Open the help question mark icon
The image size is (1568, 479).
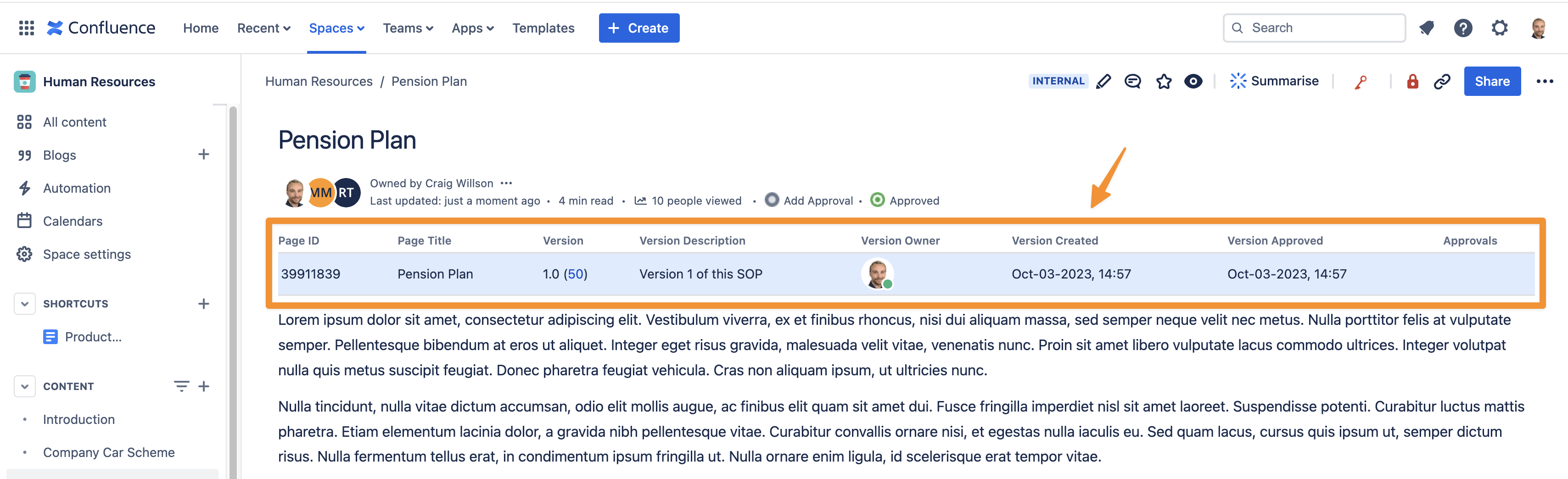coord(1463,28)
